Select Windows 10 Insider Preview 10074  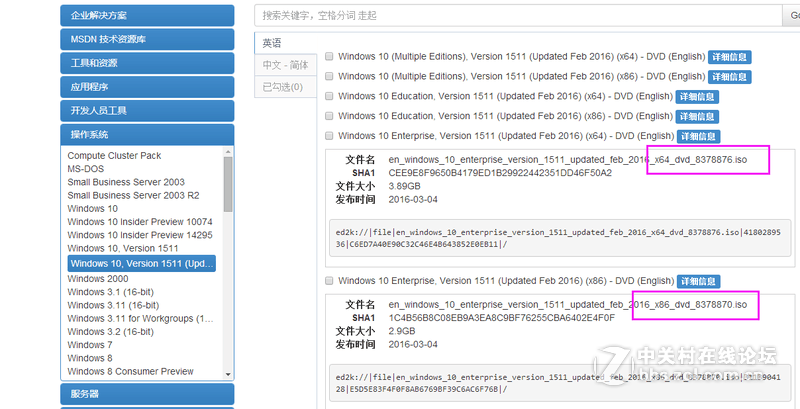click(140, 222)
